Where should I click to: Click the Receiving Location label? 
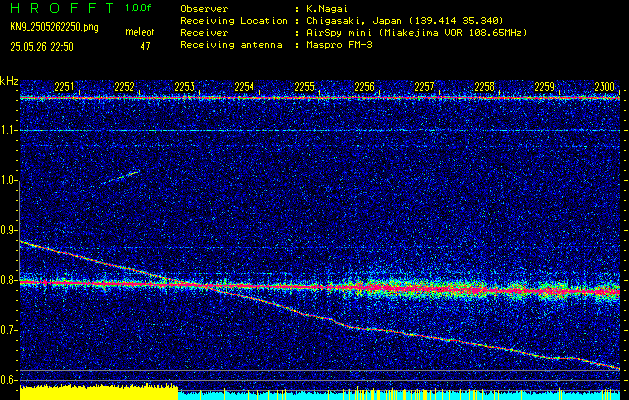[x=234, y=21]
